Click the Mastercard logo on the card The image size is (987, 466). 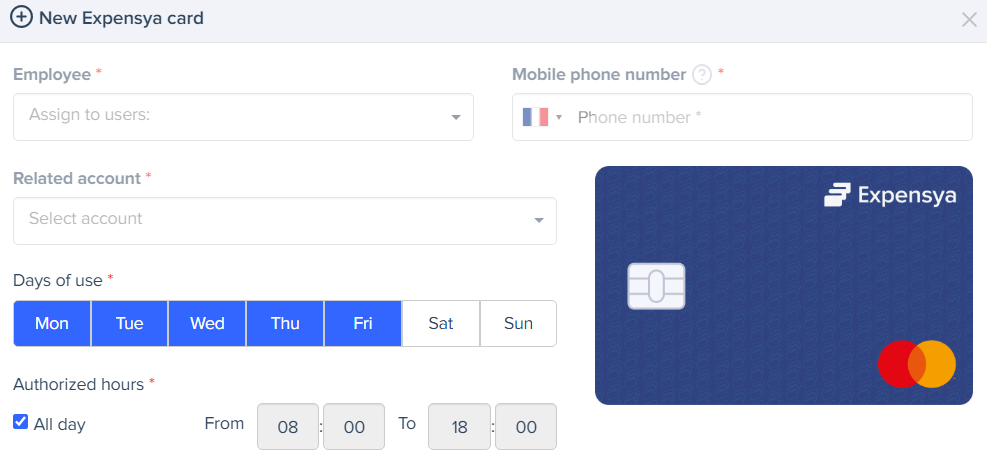pyautogui.click(x=917, y=364)
